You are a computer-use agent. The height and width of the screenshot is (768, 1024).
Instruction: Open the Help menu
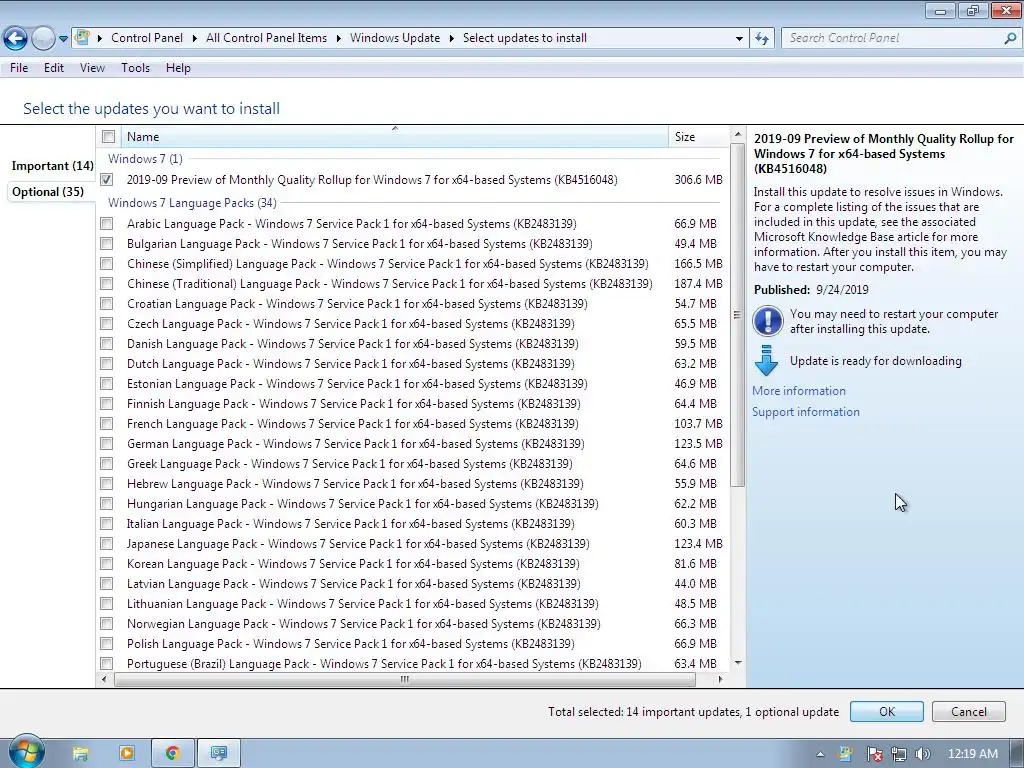[x=178, y=68]
